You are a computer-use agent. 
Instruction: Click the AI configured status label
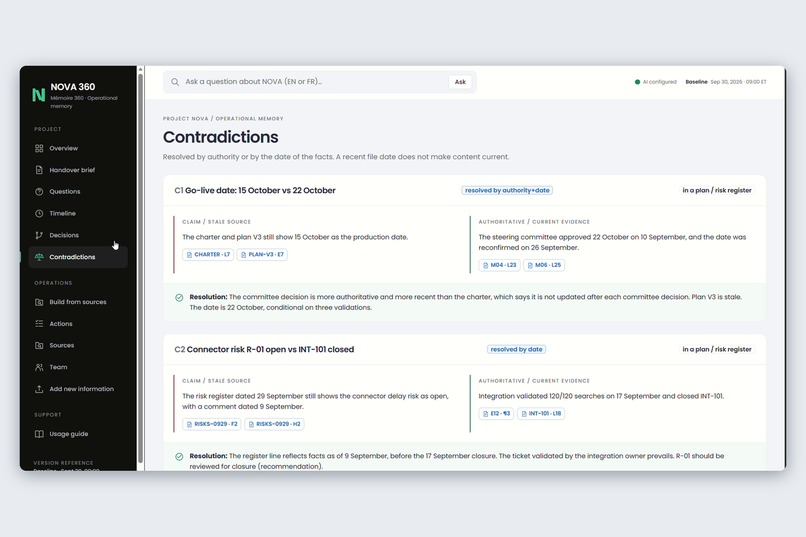pos(660,82)
